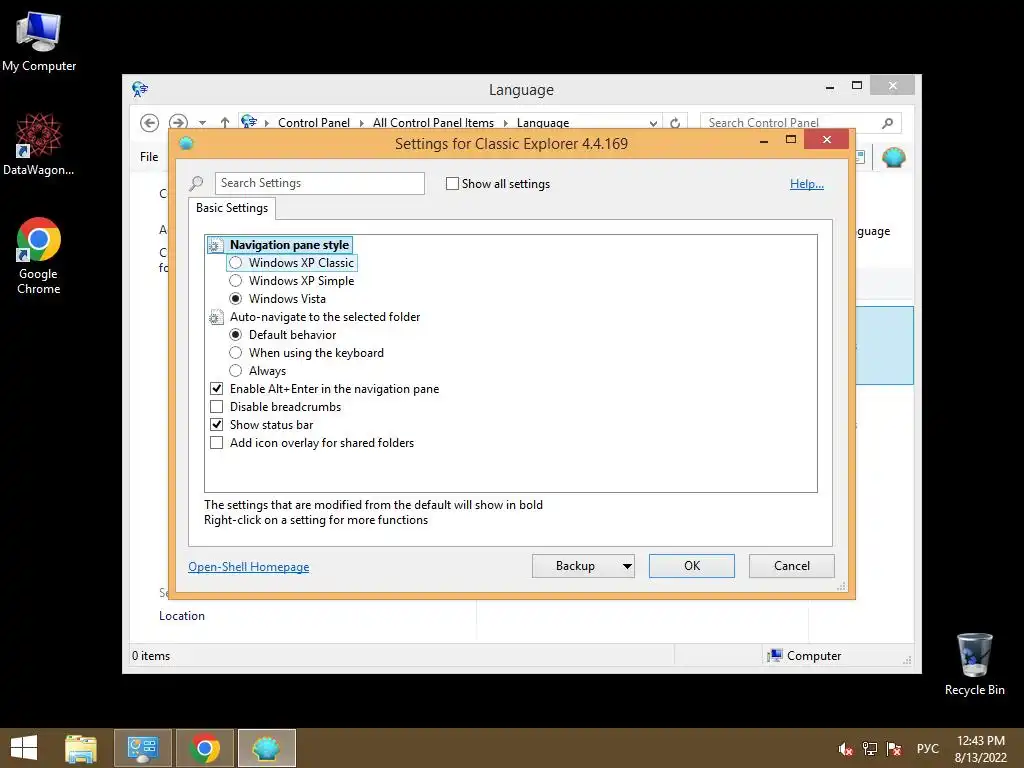The width and height of the screenshot is (1024, 768).
Task: Open the Recycle Bin on desktop
Action: [974, 664]
